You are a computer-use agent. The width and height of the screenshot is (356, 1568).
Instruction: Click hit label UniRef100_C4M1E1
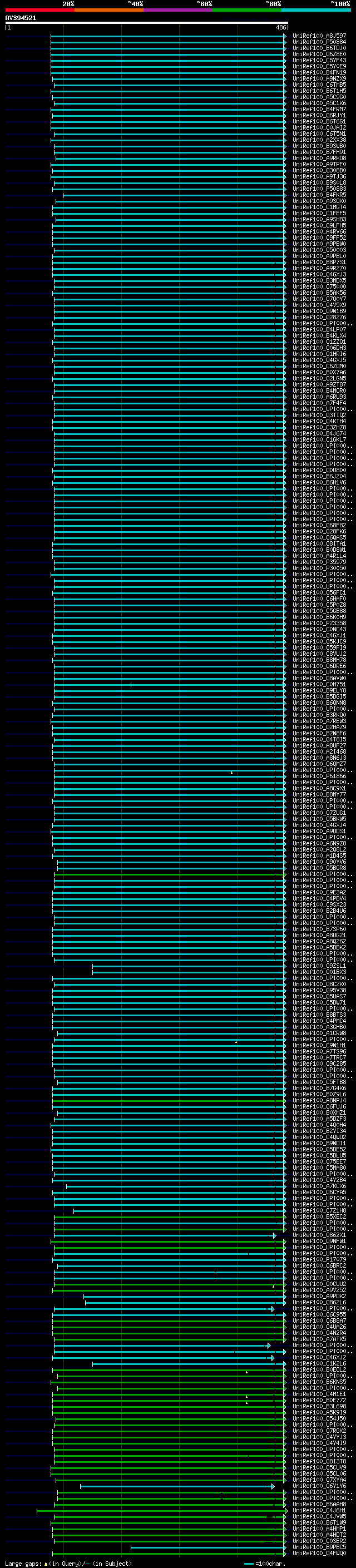pos(319,1394)
